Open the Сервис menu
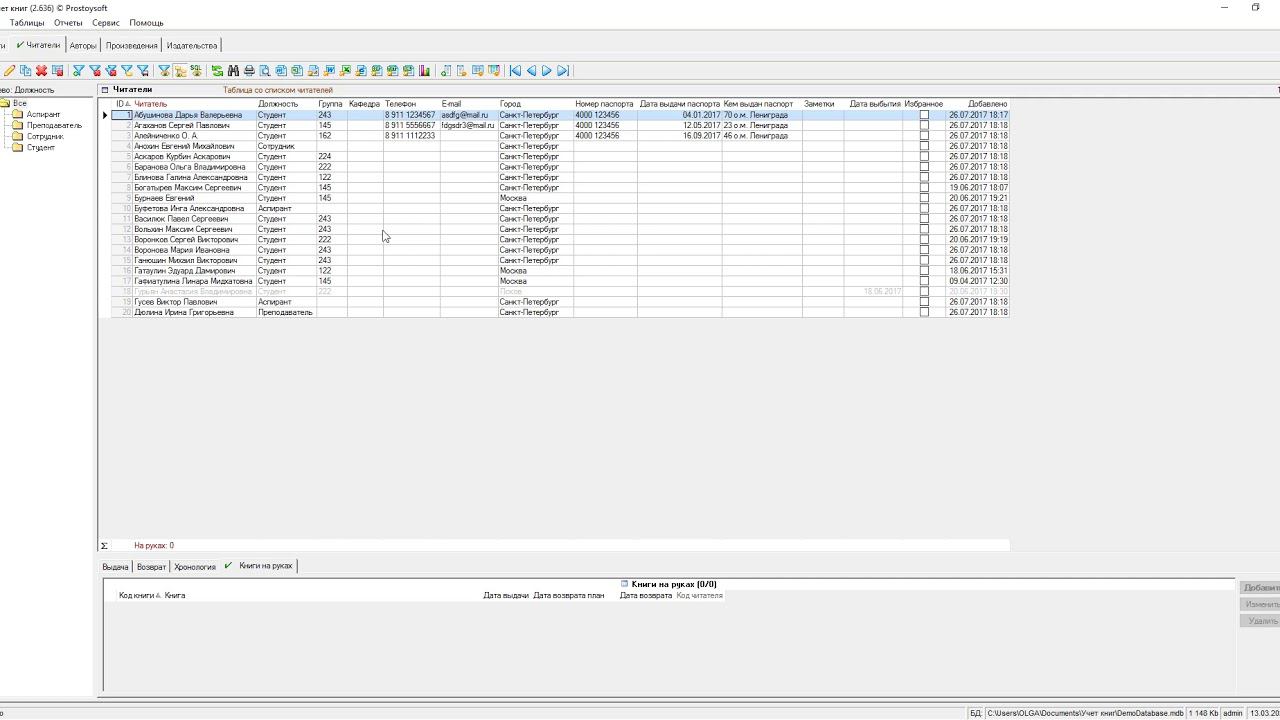This screenshot has height=720, width=1280. click(105, 22)
